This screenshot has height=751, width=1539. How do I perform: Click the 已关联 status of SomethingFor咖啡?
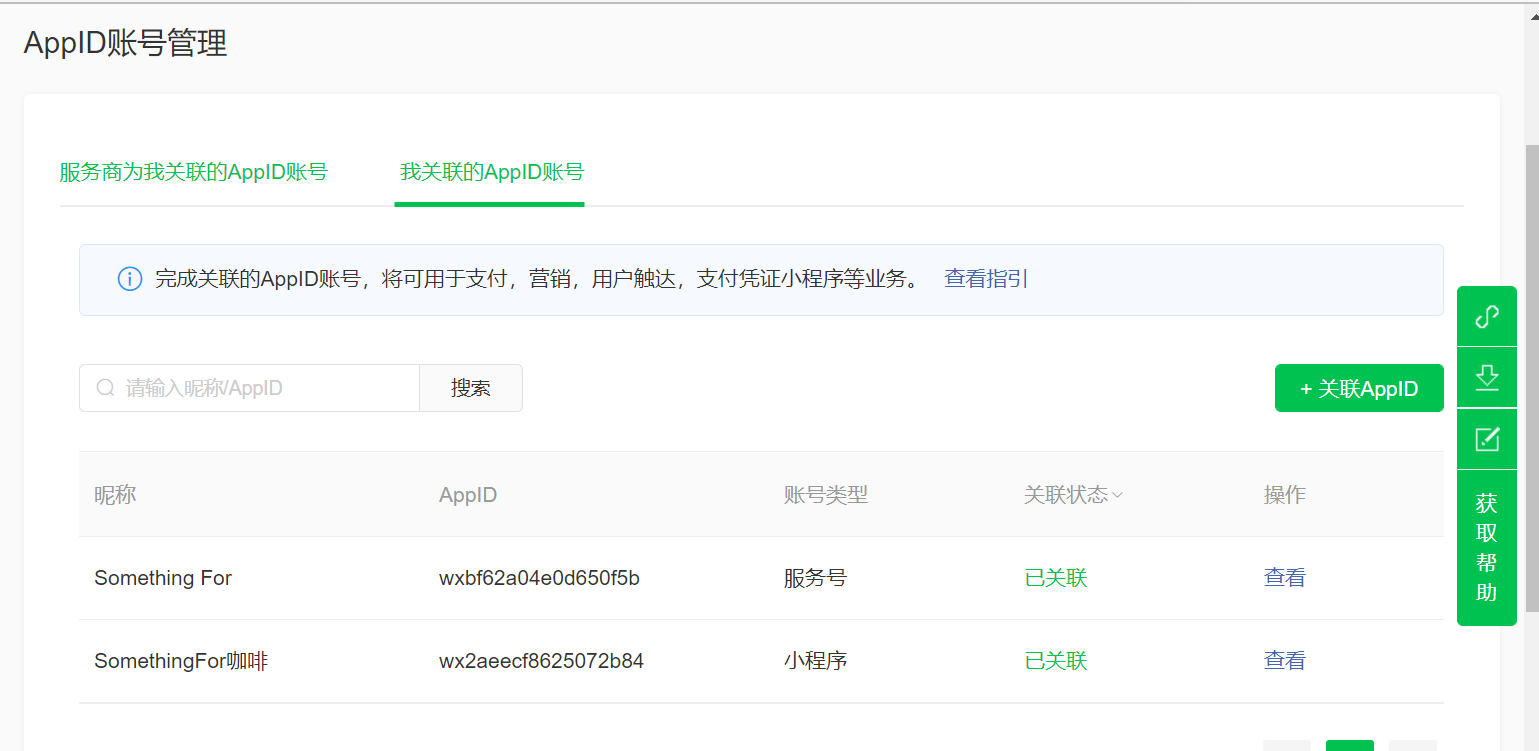click(1055, 660)
